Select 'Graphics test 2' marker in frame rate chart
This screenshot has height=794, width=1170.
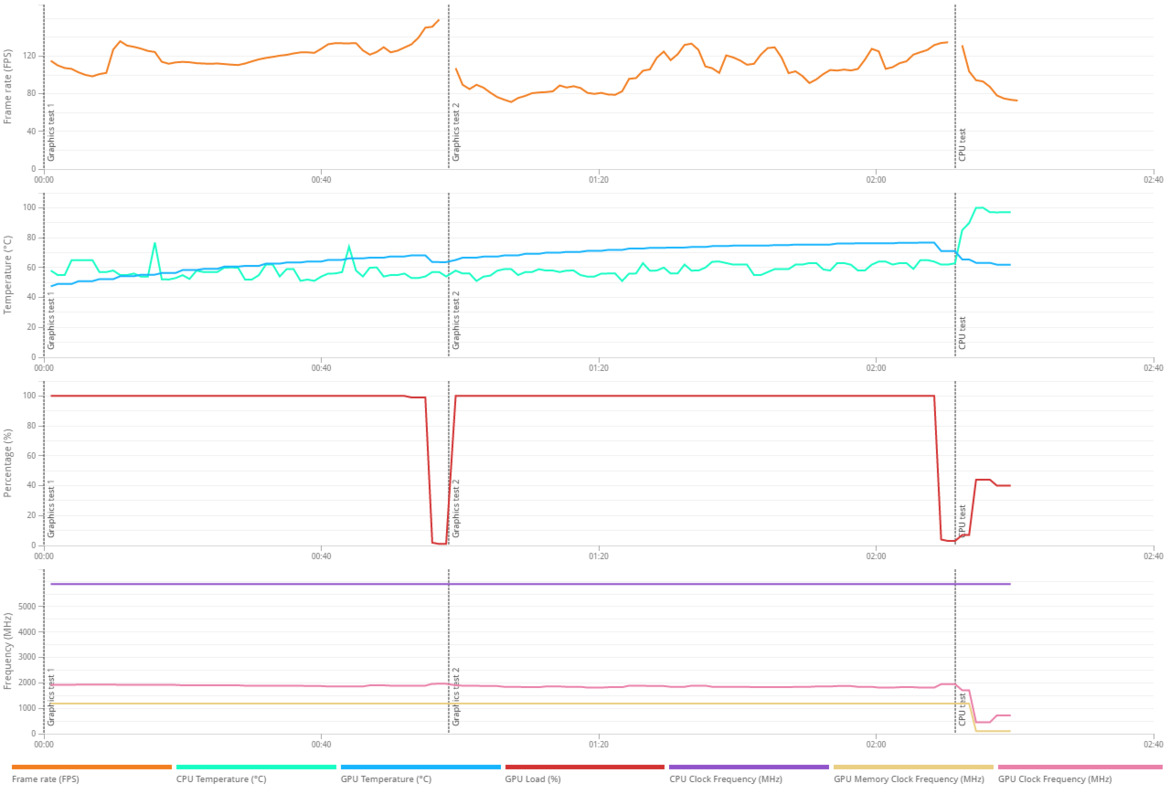456,133
